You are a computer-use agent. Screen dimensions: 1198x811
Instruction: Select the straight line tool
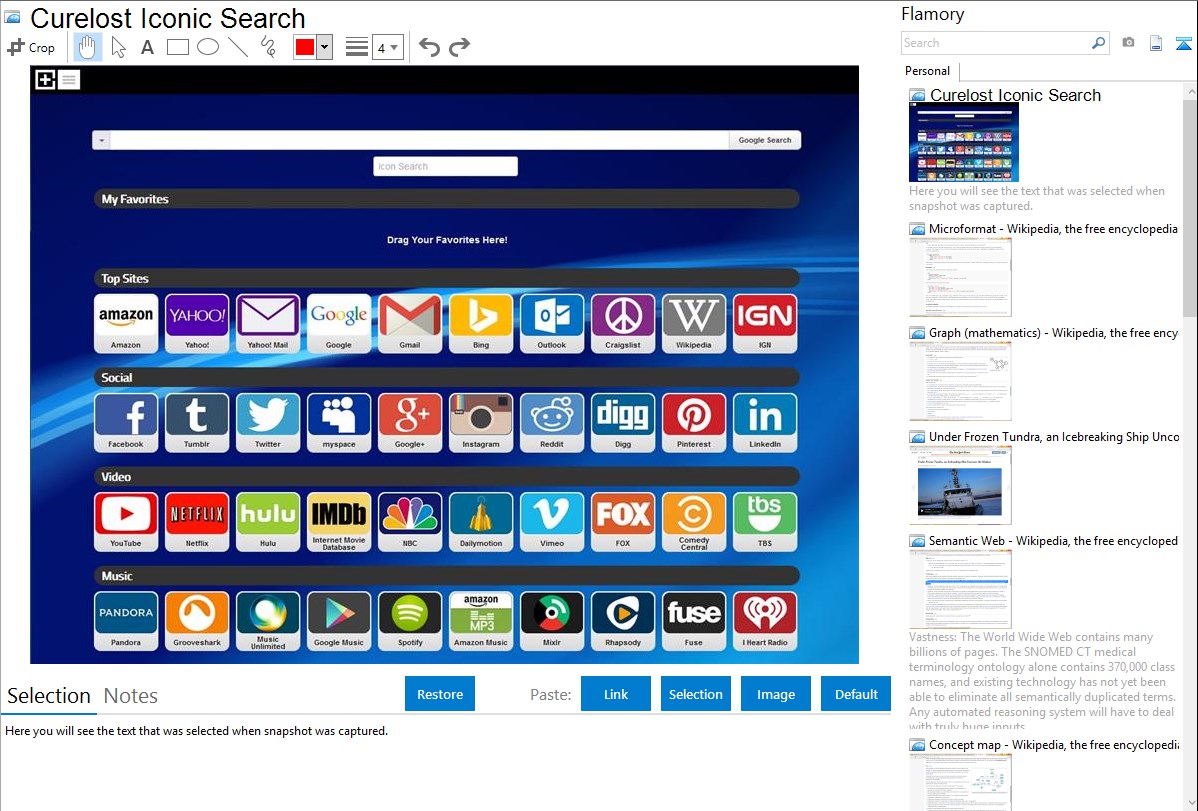238,47
